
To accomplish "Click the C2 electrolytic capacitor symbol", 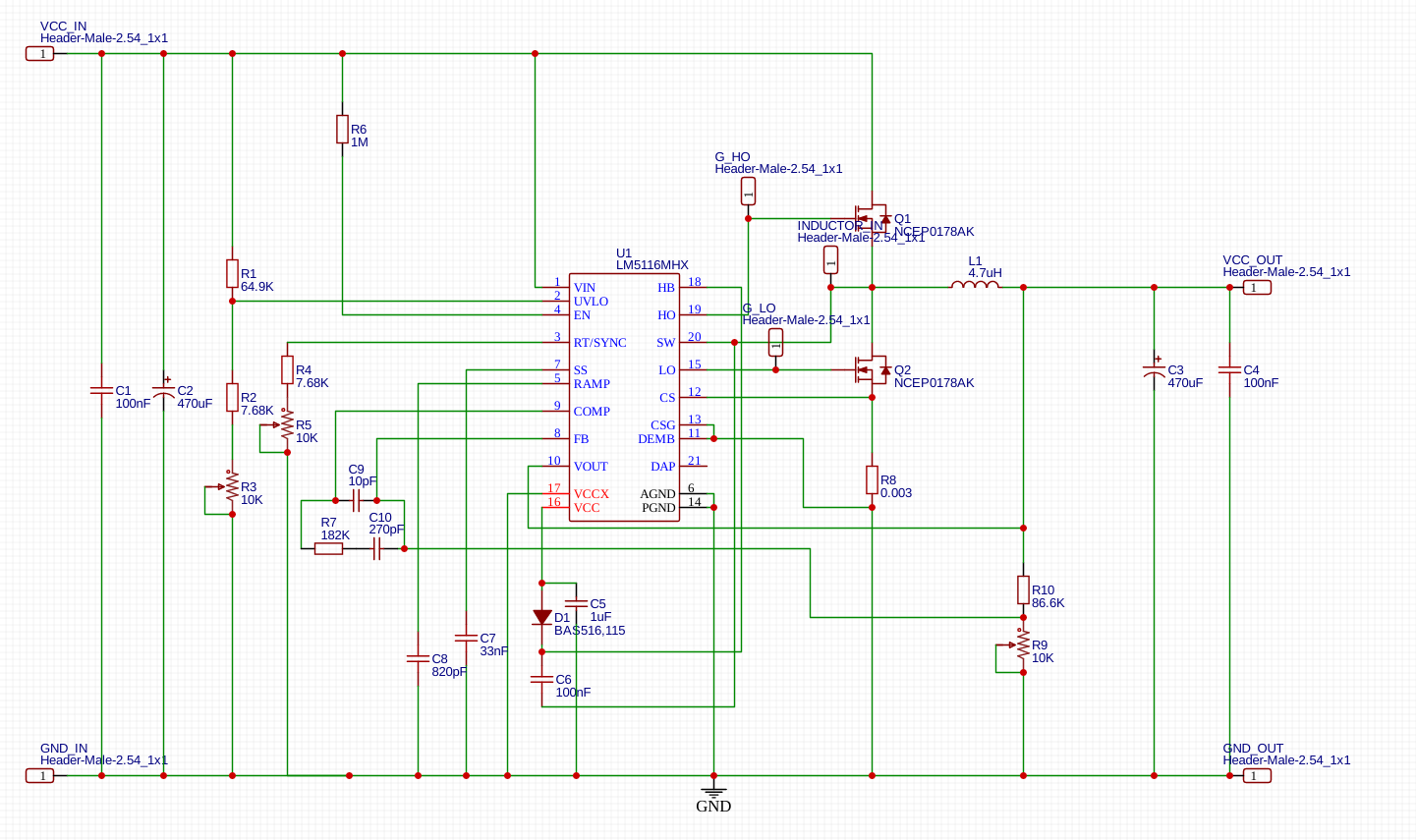I will 163,390.
